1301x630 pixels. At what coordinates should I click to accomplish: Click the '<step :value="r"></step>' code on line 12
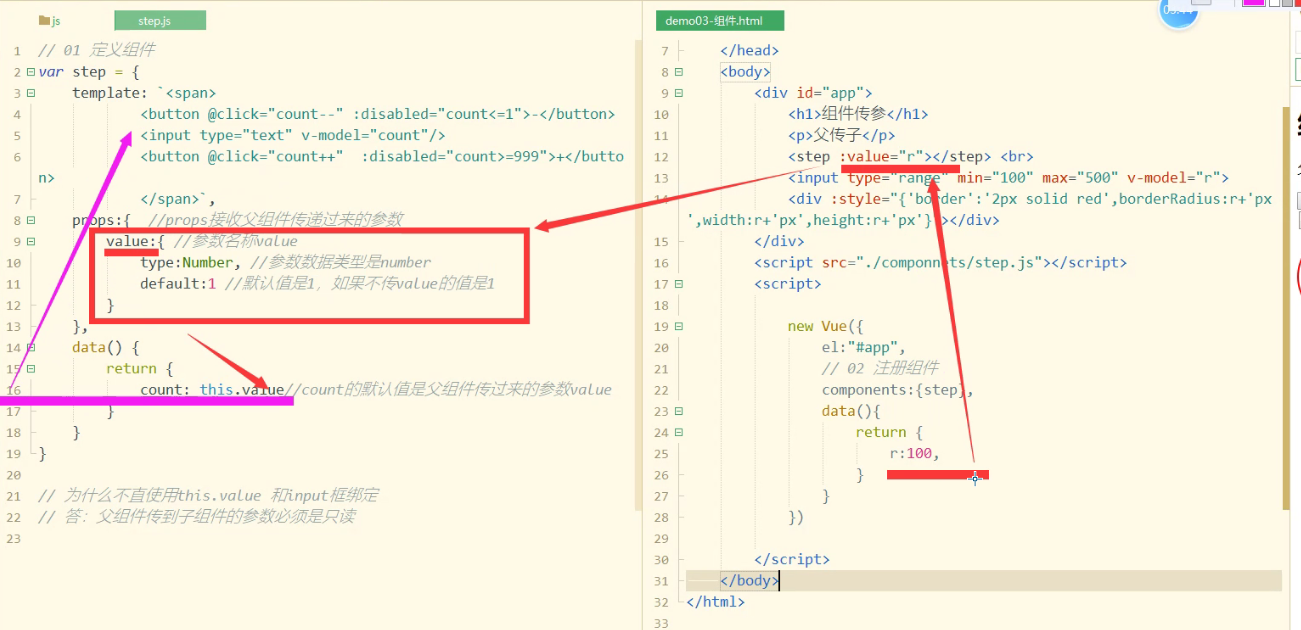click(889, 157)
